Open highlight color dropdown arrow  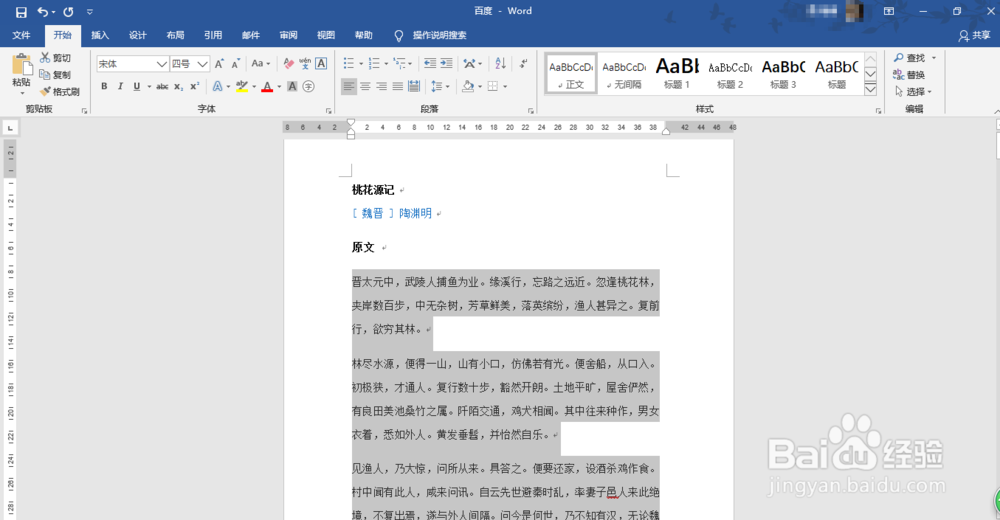click(x=254, y=86)
